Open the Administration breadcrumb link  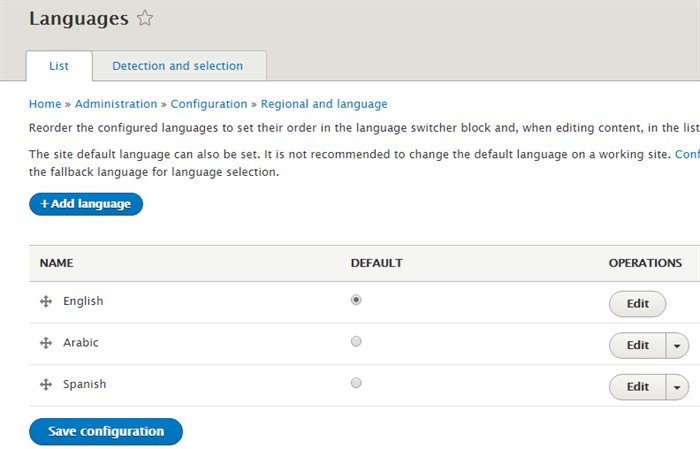(x=116, y=104)
